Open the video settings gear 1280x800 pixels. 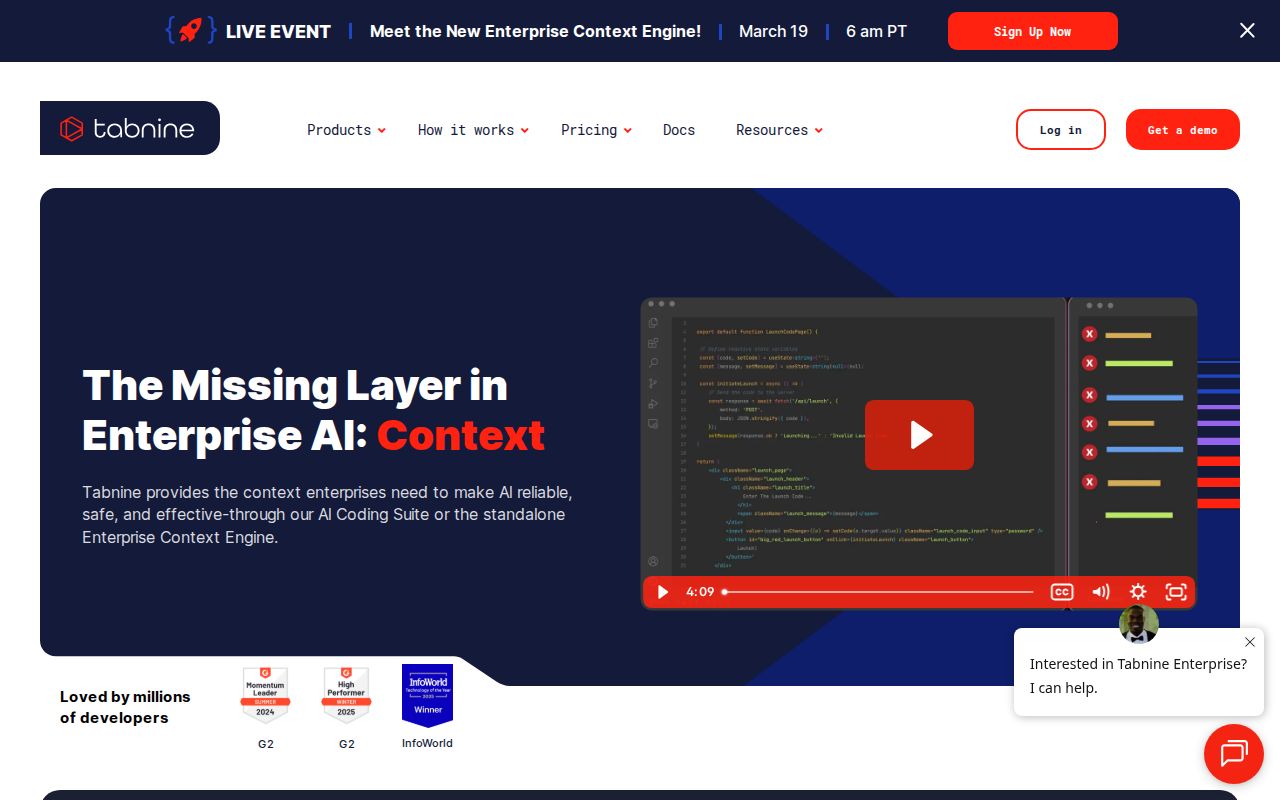(x=1138, y=592)
